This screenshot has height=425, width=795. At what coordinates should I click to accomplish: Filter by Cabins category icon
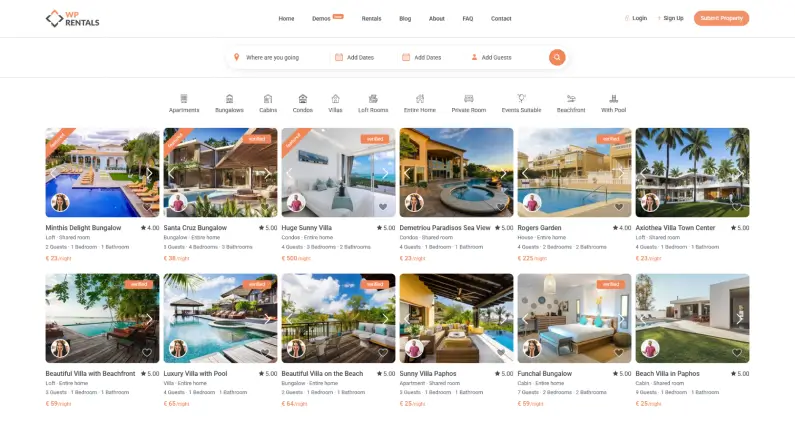(x=268, y=98)
